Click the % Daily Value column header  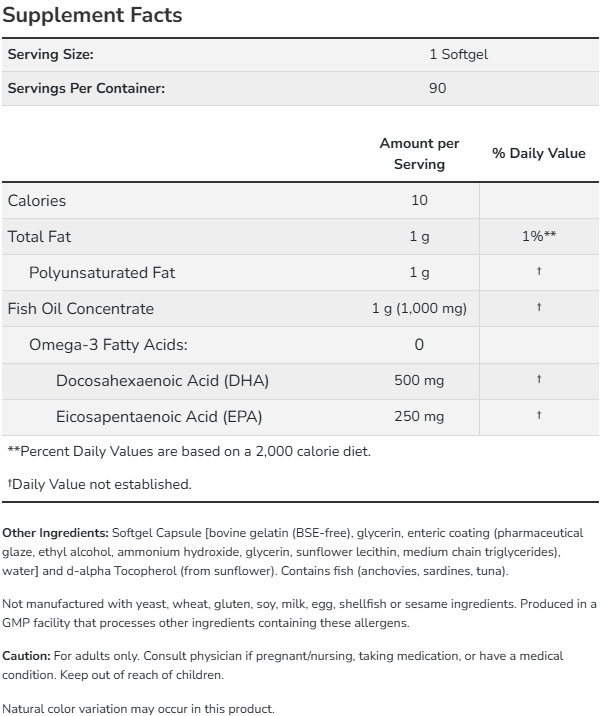tap(539, 154)
